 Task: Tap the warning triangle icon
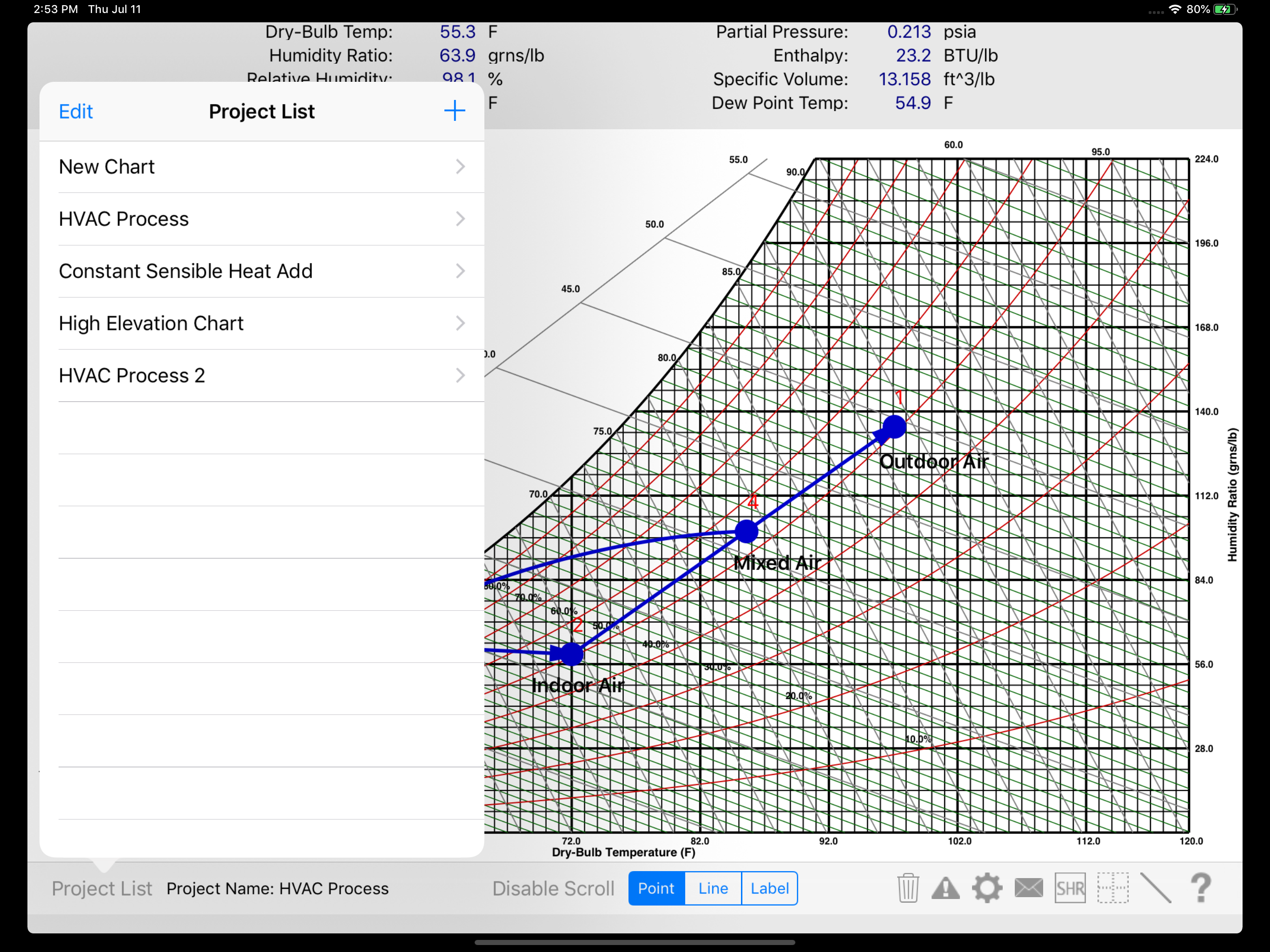point(945,888)
